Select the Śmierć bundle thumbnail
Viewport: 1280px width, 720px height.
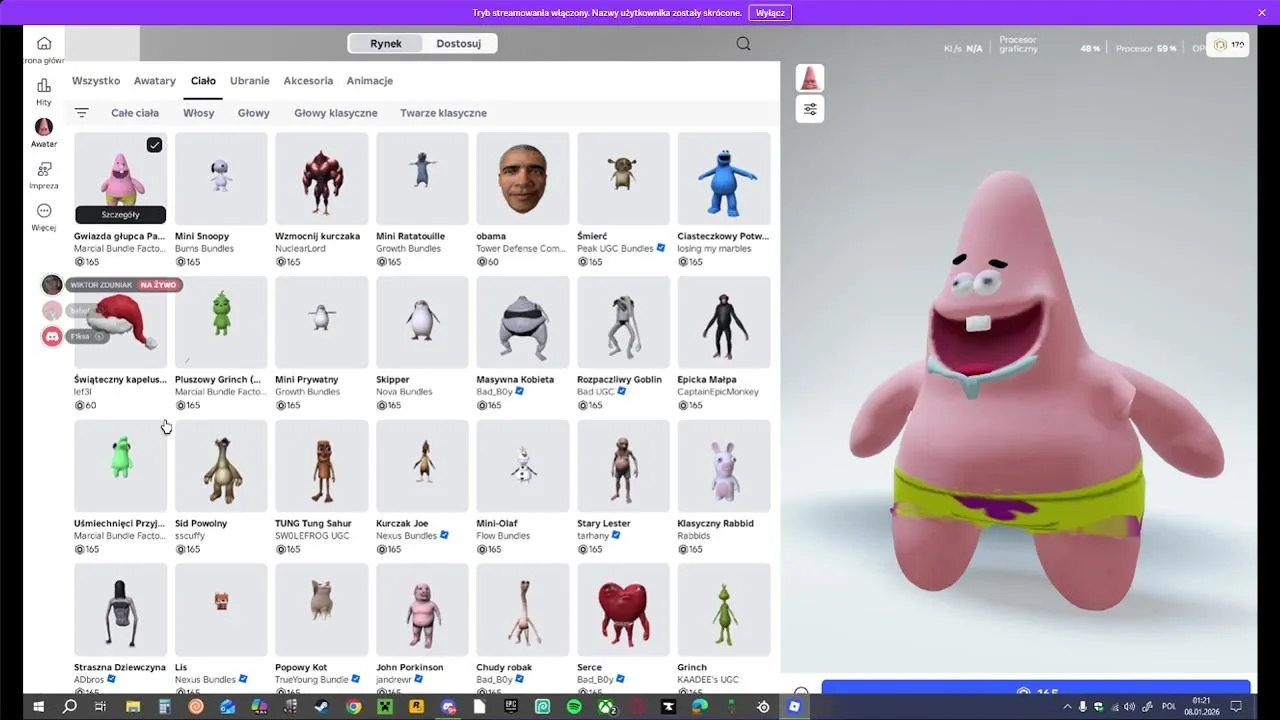pos(623,179)
